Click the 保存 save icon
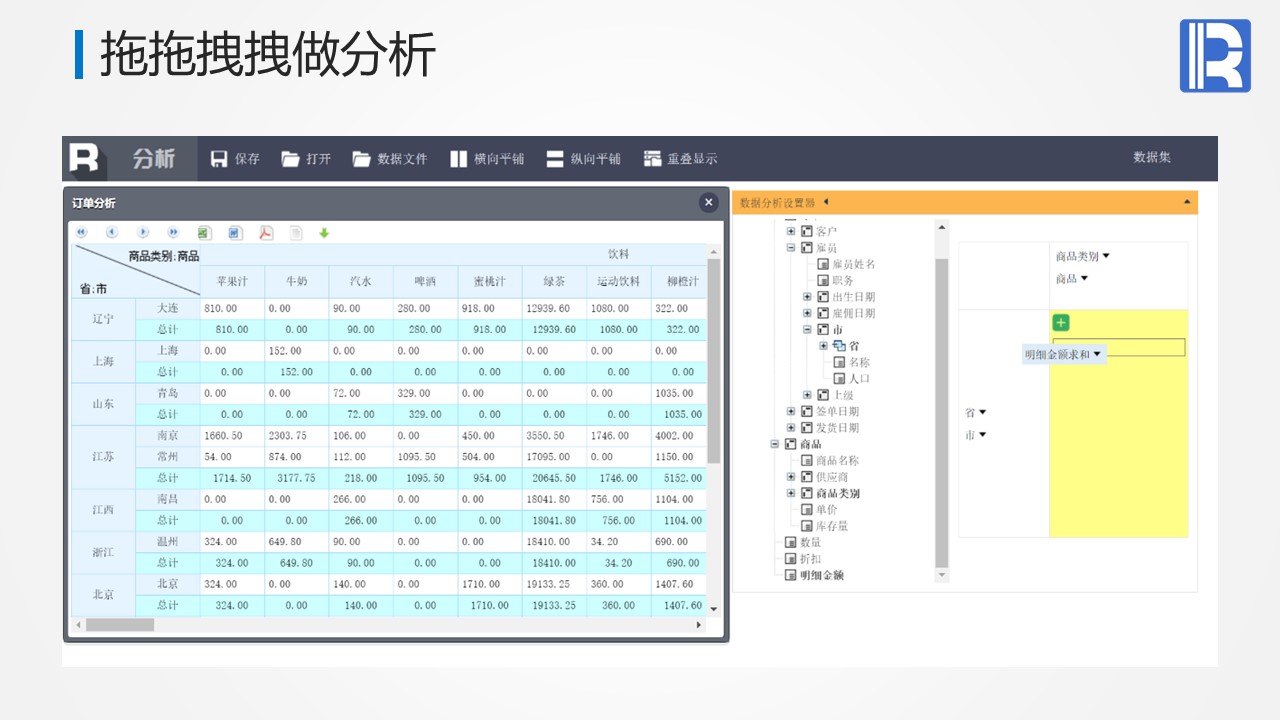 tap(219, 159)
